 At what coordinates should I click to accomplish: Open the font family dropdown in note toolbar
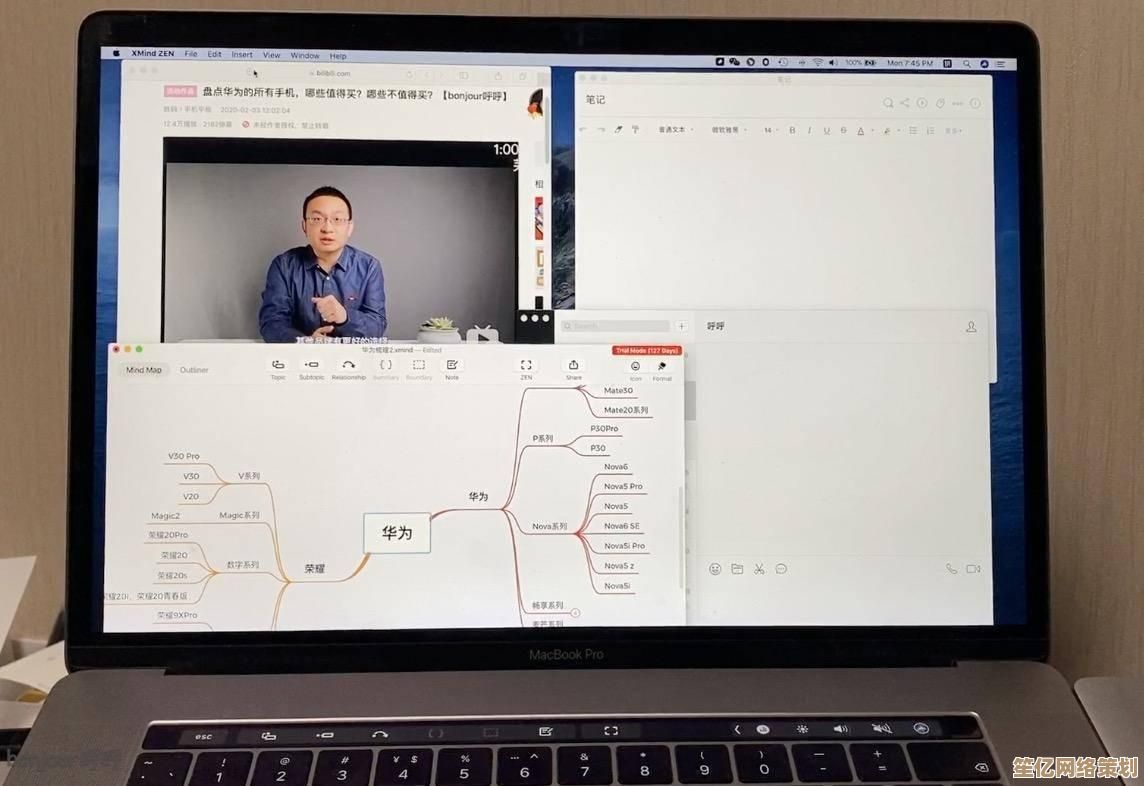pos(729,130)
